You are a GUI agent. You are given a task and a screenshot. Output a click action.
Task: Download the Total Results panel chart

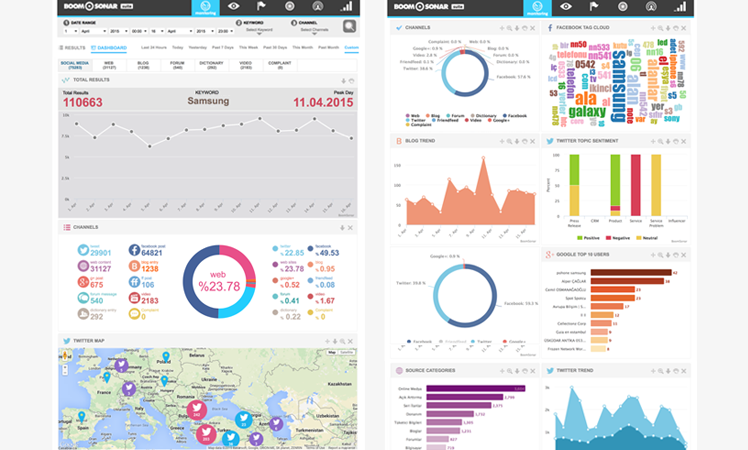pyautogui.click(x=343, y=81)
